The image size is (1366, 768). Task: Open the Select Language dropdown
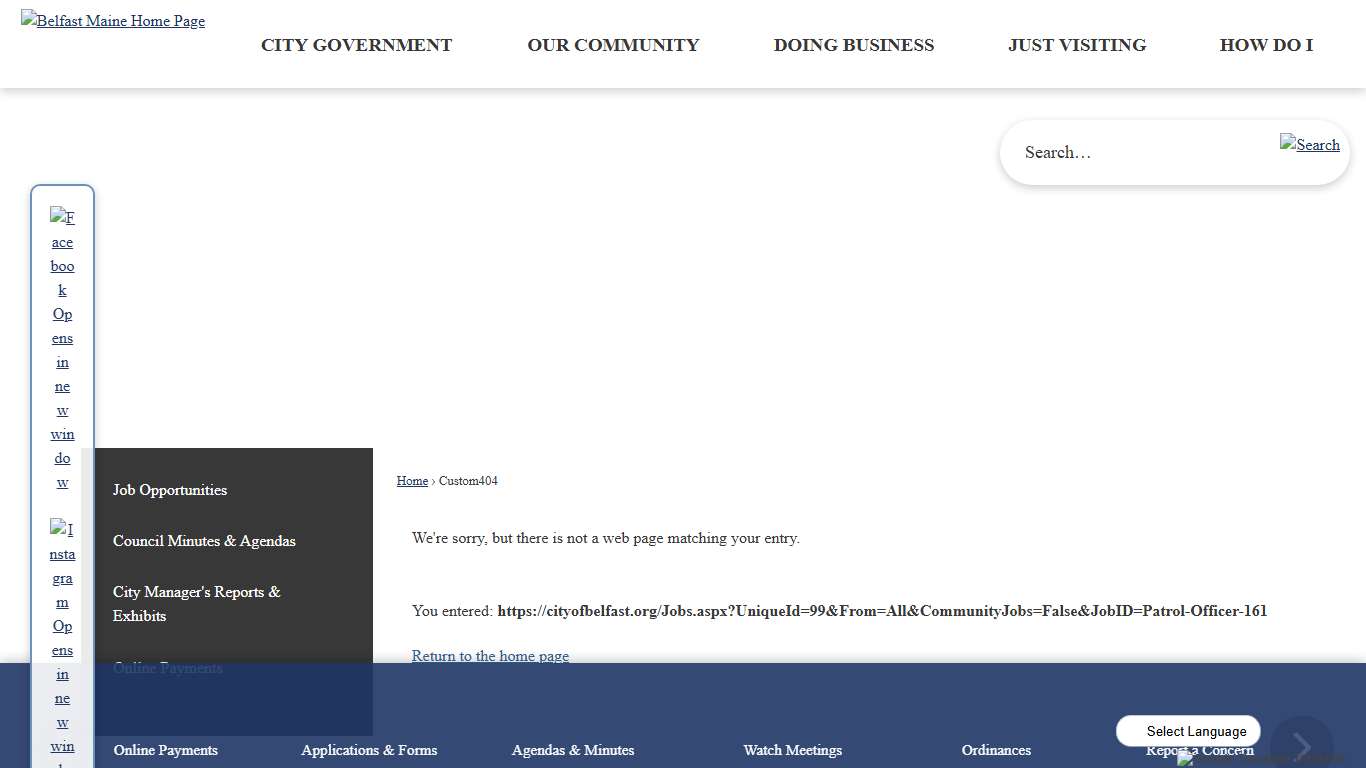point(1188,731)
